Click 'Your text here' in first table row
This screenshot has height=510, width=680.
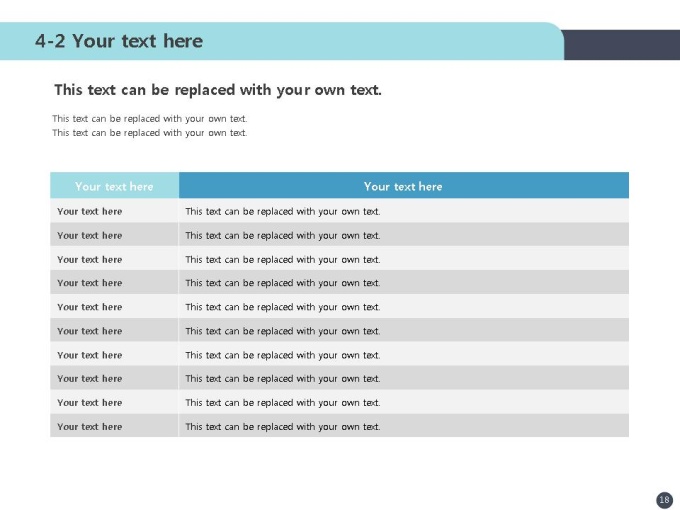pos(89,211)
